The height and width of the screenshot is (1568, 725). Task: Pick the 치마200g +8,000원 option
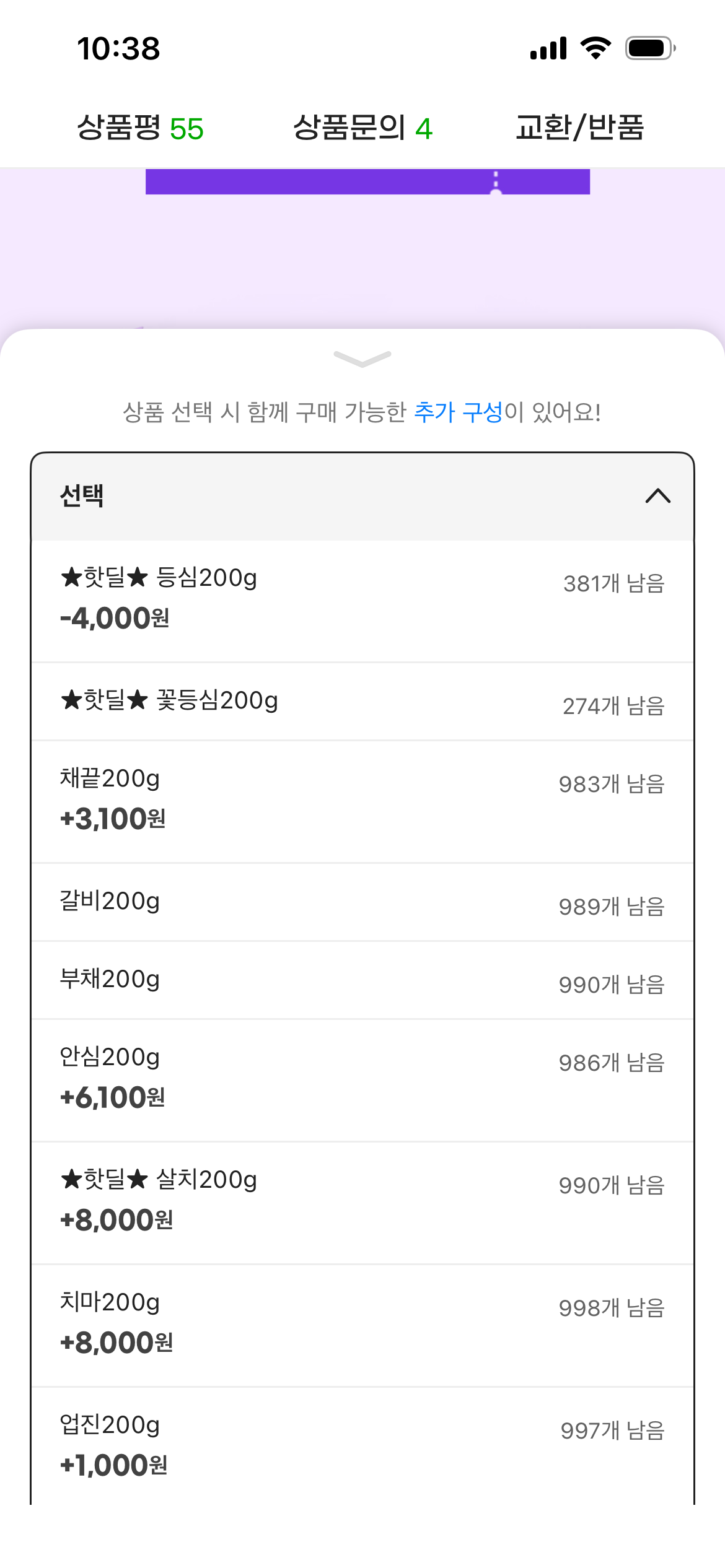(x=362, y=1325)
